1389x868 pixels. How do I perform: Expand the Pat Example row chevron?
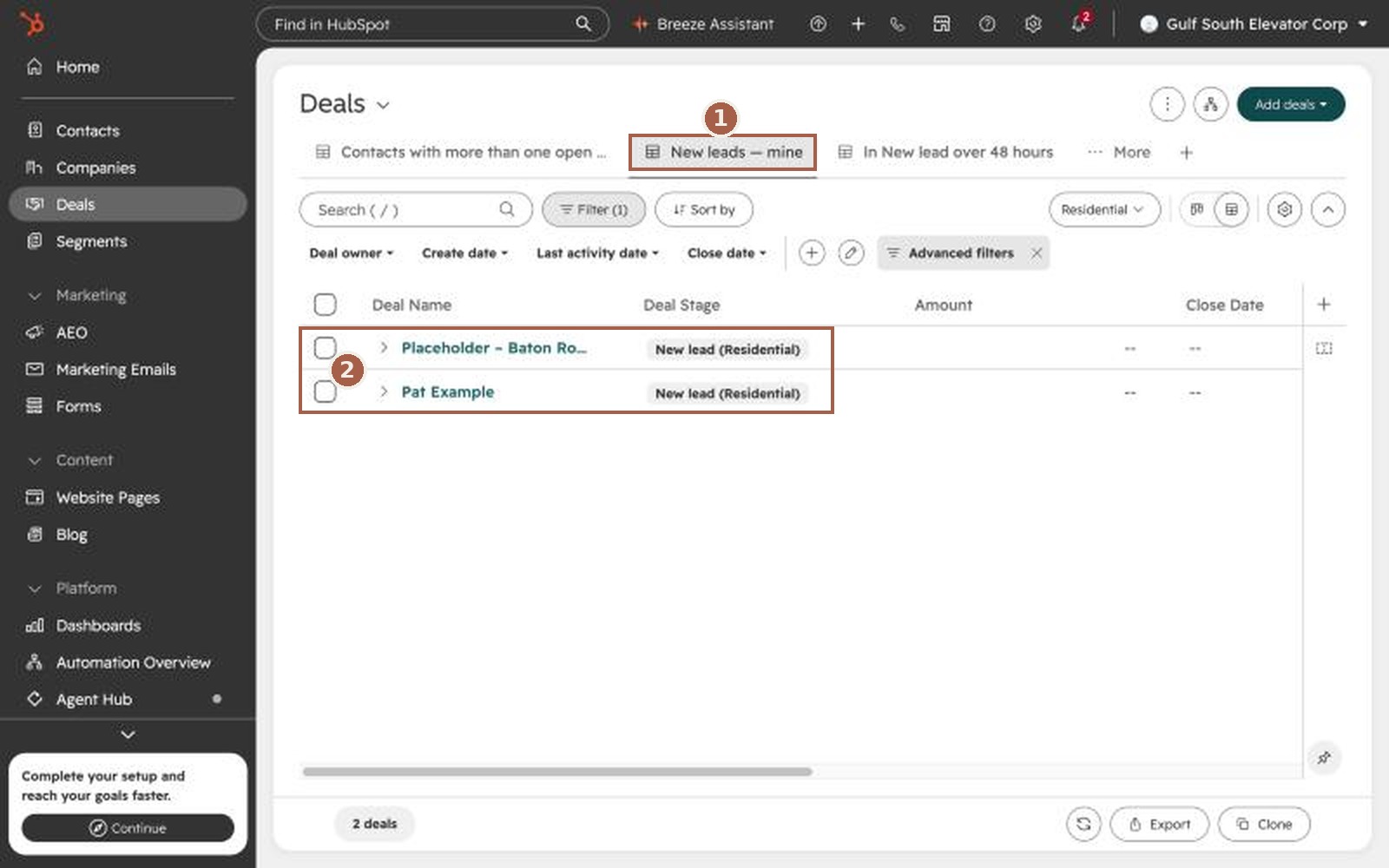(x=384, y=391)
